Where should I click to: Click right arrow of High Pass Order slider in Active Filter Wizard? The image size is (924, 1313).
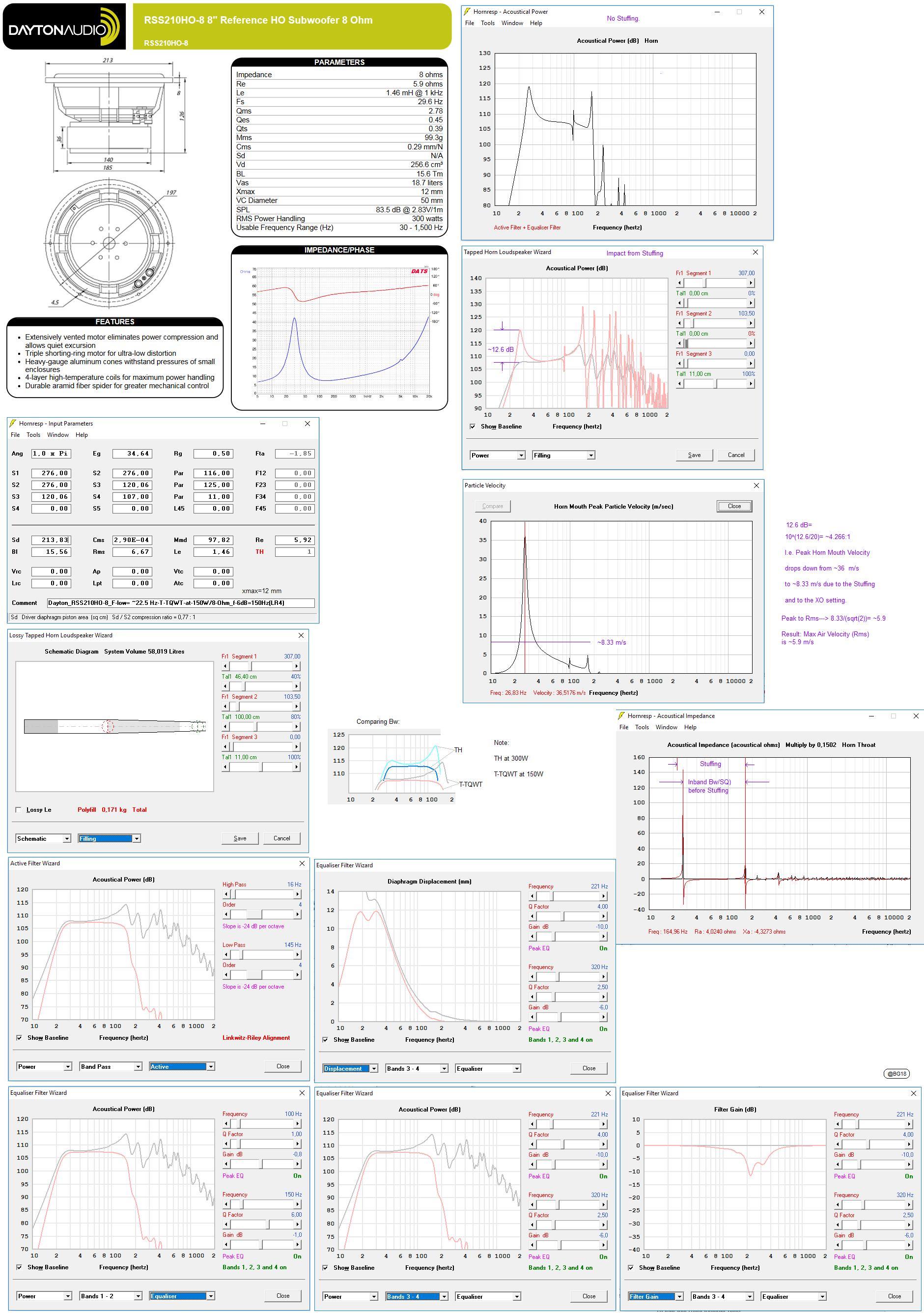click(297, 914)
